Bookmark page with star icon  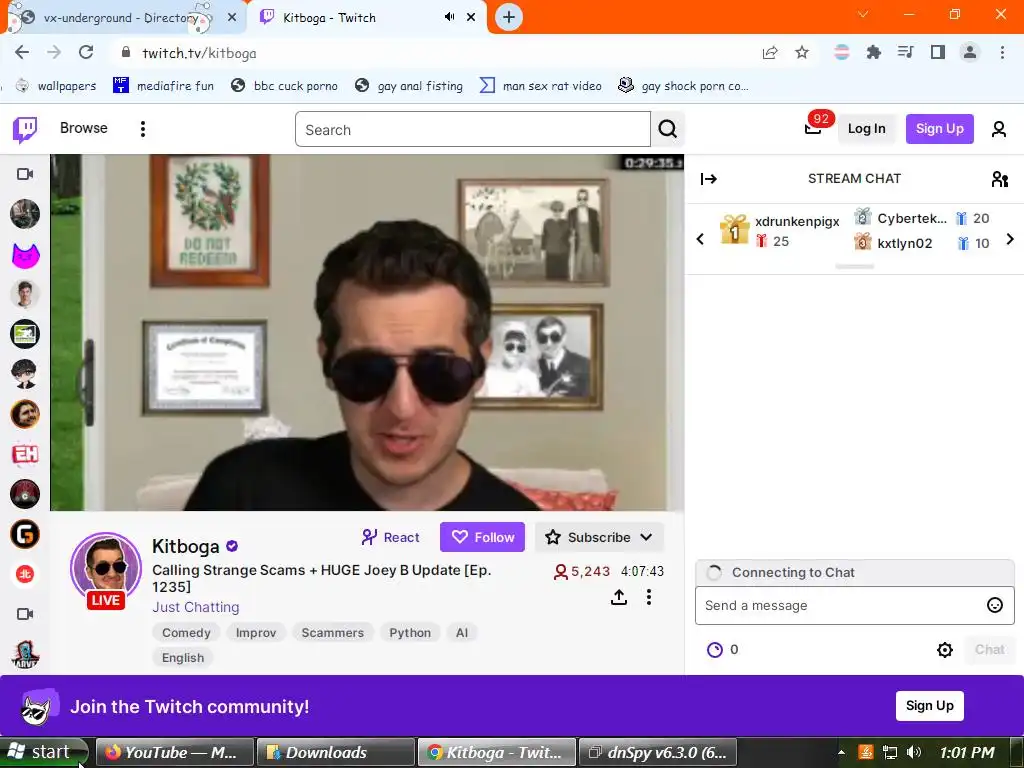802,53
